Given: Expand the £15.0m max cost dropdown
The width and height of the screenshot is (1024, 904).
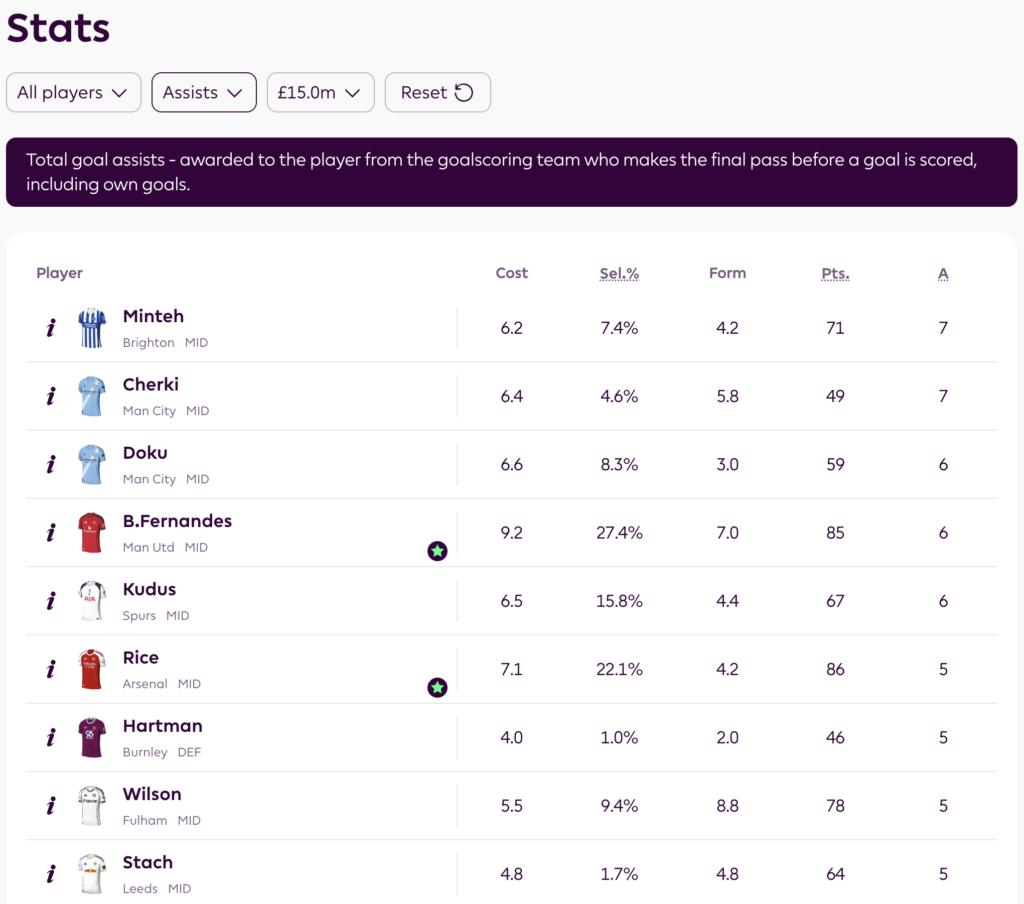Looking at the screenshot, I should (x=320, y=93).
